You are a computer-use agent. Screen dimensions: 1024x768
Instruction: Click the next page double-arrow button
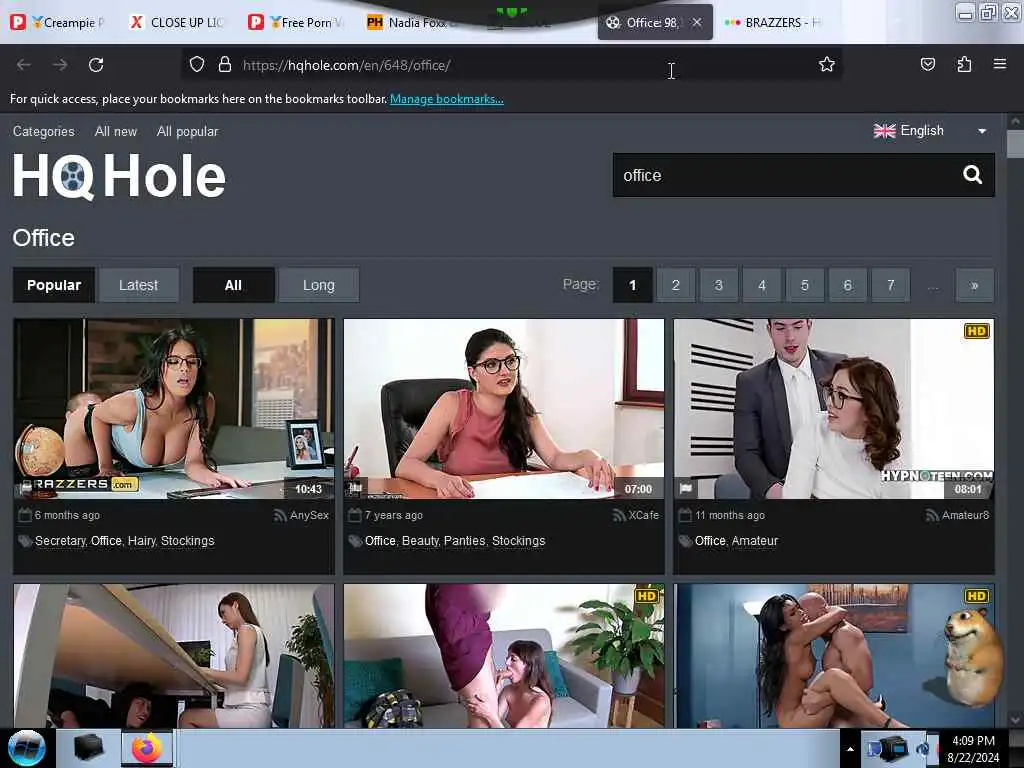(x=974, y=285)
